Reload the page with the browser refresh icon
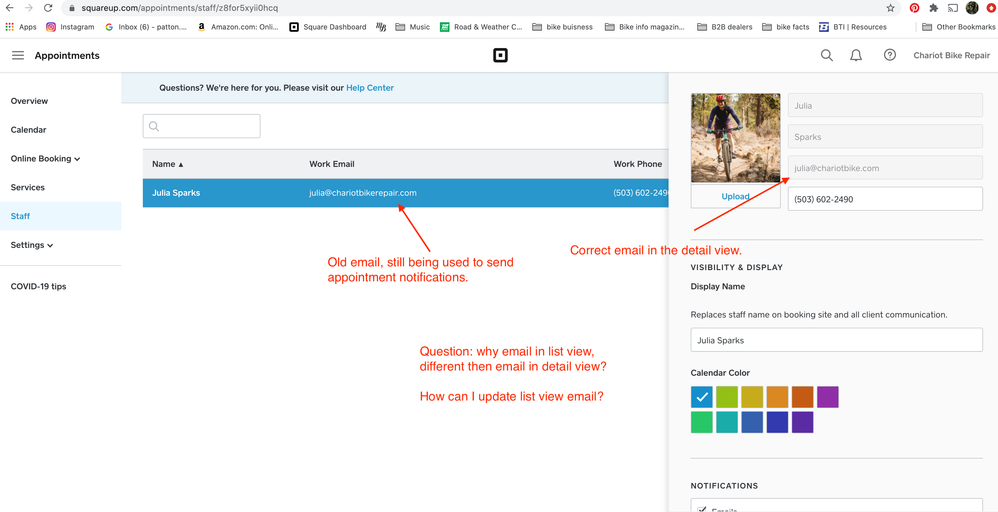The height and width of the screenshot is (512, 998). (48, 8)
